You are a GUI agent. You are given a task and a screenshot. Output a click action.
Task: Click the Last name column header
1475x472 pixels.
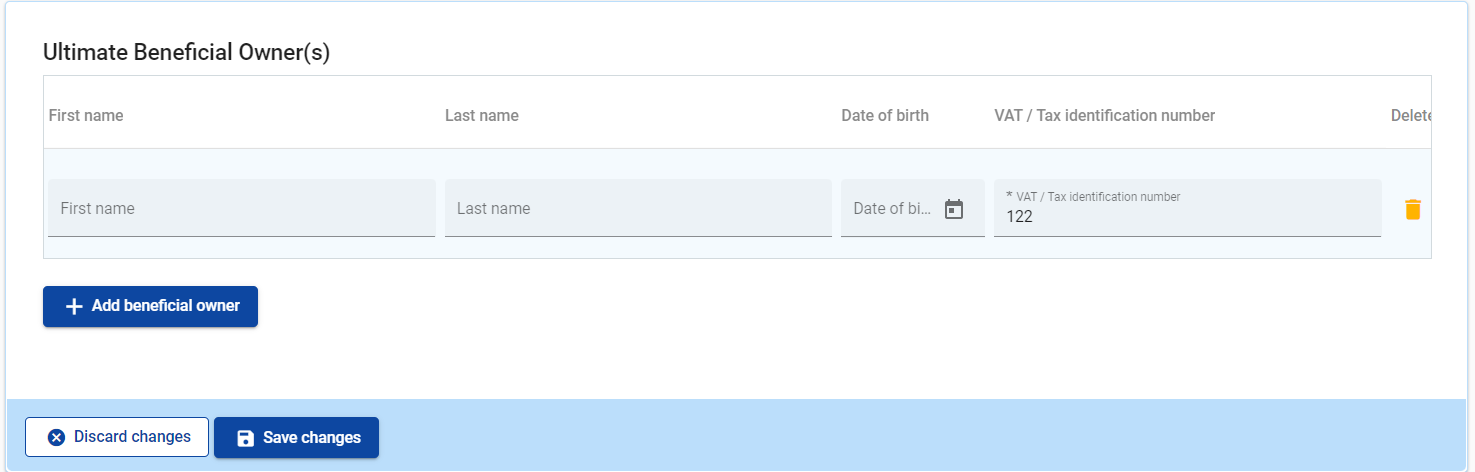(482, 116)
